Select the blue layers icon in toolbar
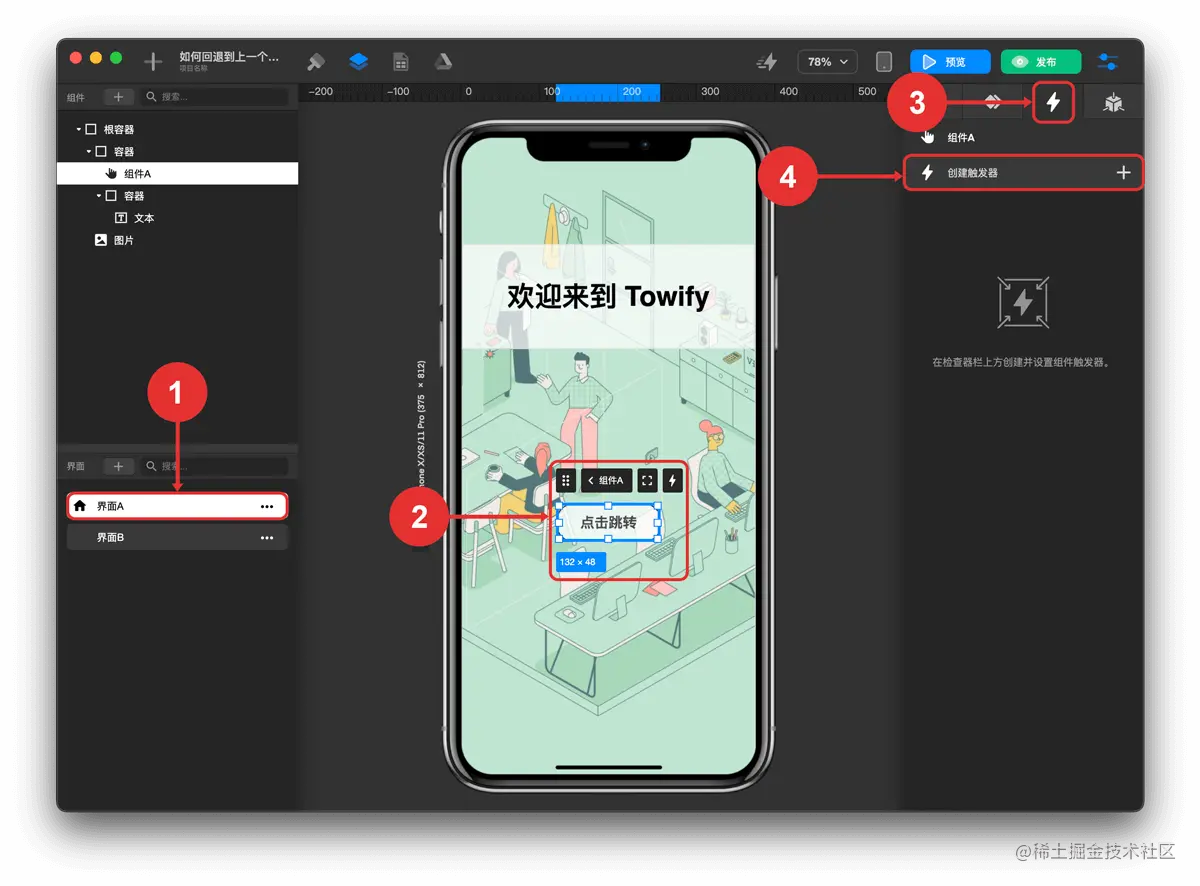This screenshot has width=1200, height=886. coord(358,62)
